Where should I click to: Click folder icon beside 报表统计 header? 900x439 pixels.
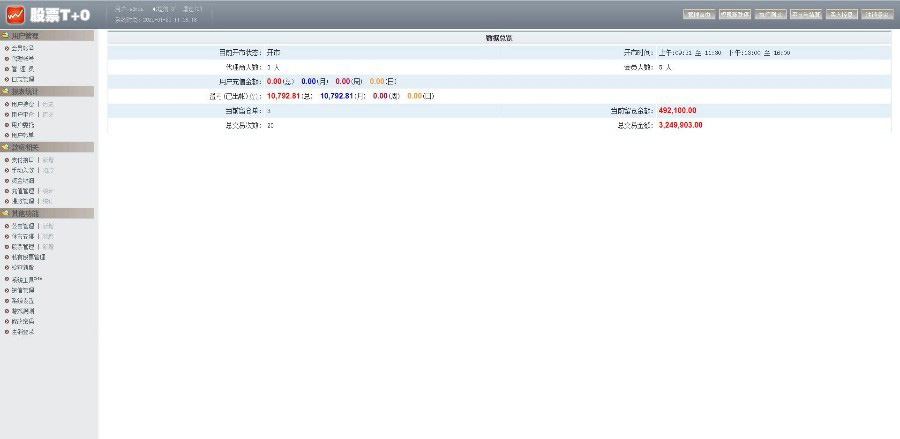[x=5, y=91]
